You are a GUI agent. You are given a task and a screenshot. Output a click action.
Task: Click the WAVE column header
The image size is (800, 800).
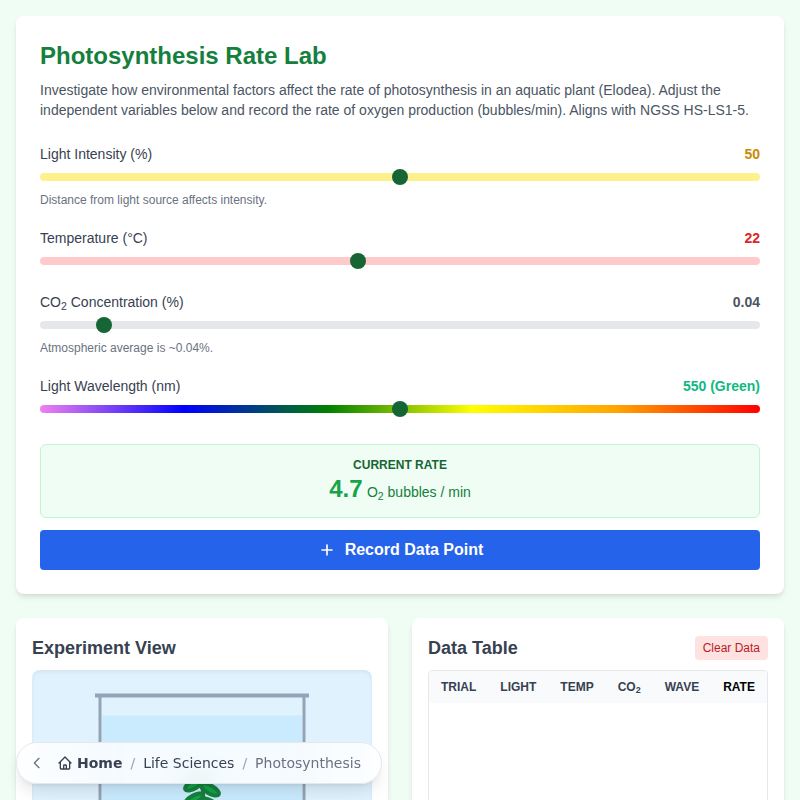pyautogui.click(x=682, y=687)
